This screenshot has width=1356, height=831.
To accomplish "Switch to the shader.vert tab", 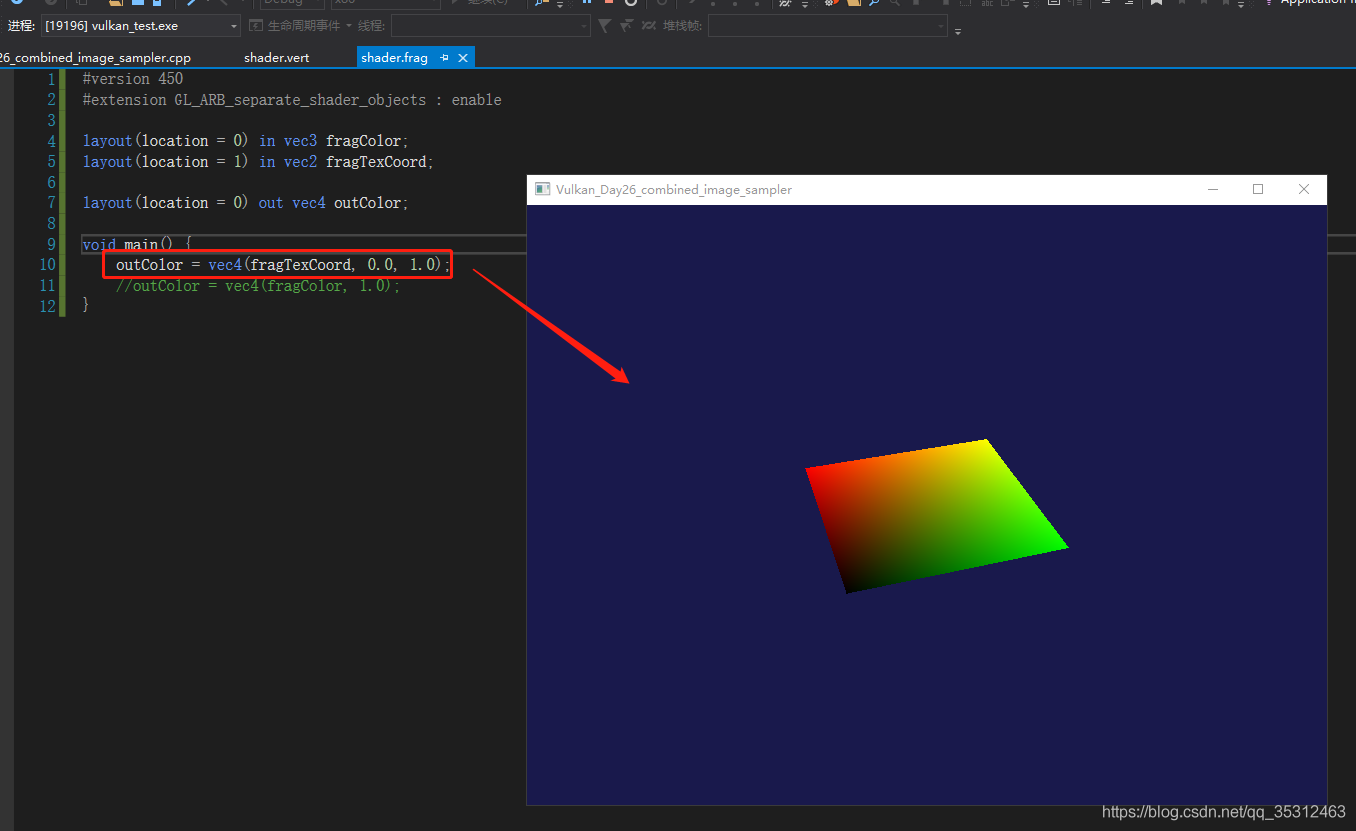I will click(276, 58).
